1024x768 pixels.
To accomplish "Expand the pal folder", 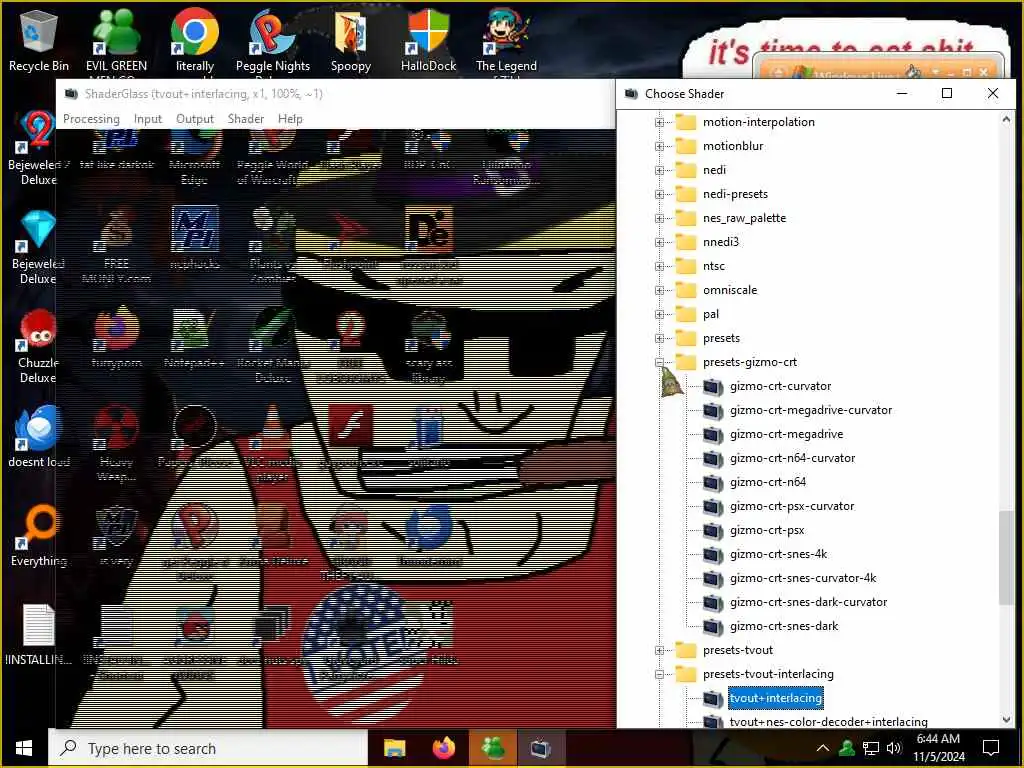I will point(659,314).
